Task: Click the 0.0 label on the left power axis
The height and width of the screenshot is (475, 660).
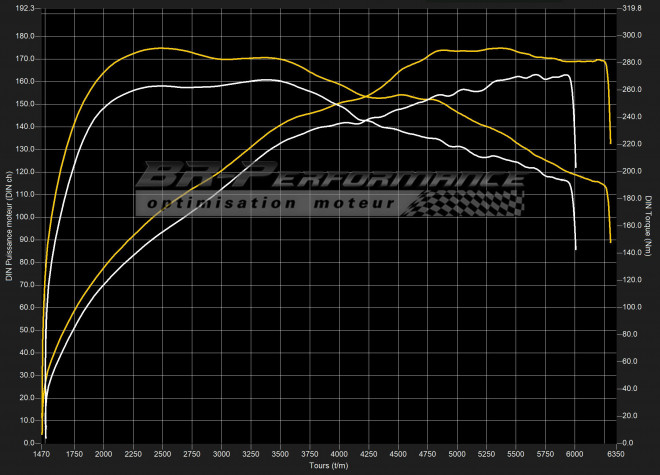Action: (30, 442)
